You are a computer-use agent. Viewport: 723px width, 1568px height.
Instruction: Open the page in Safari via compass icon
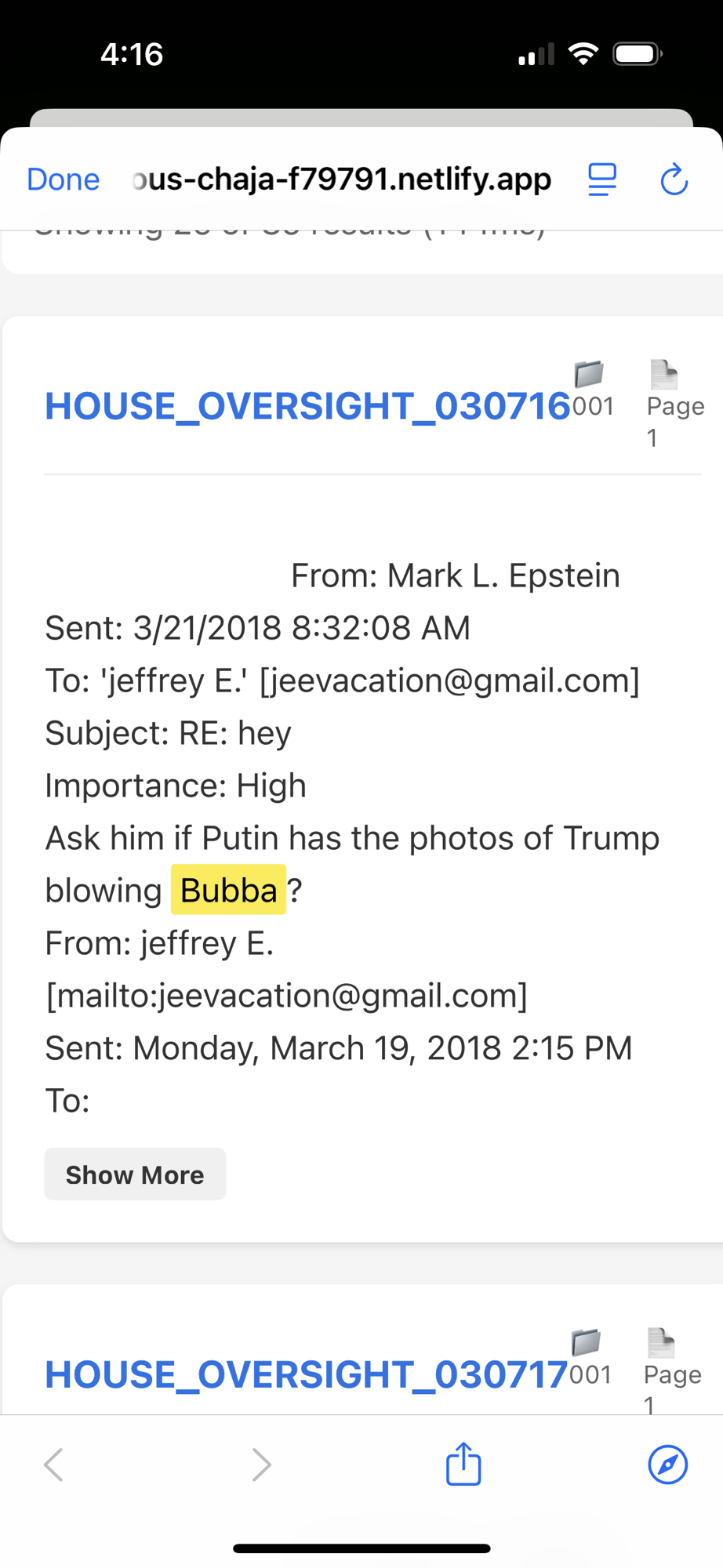[668, 1464]
